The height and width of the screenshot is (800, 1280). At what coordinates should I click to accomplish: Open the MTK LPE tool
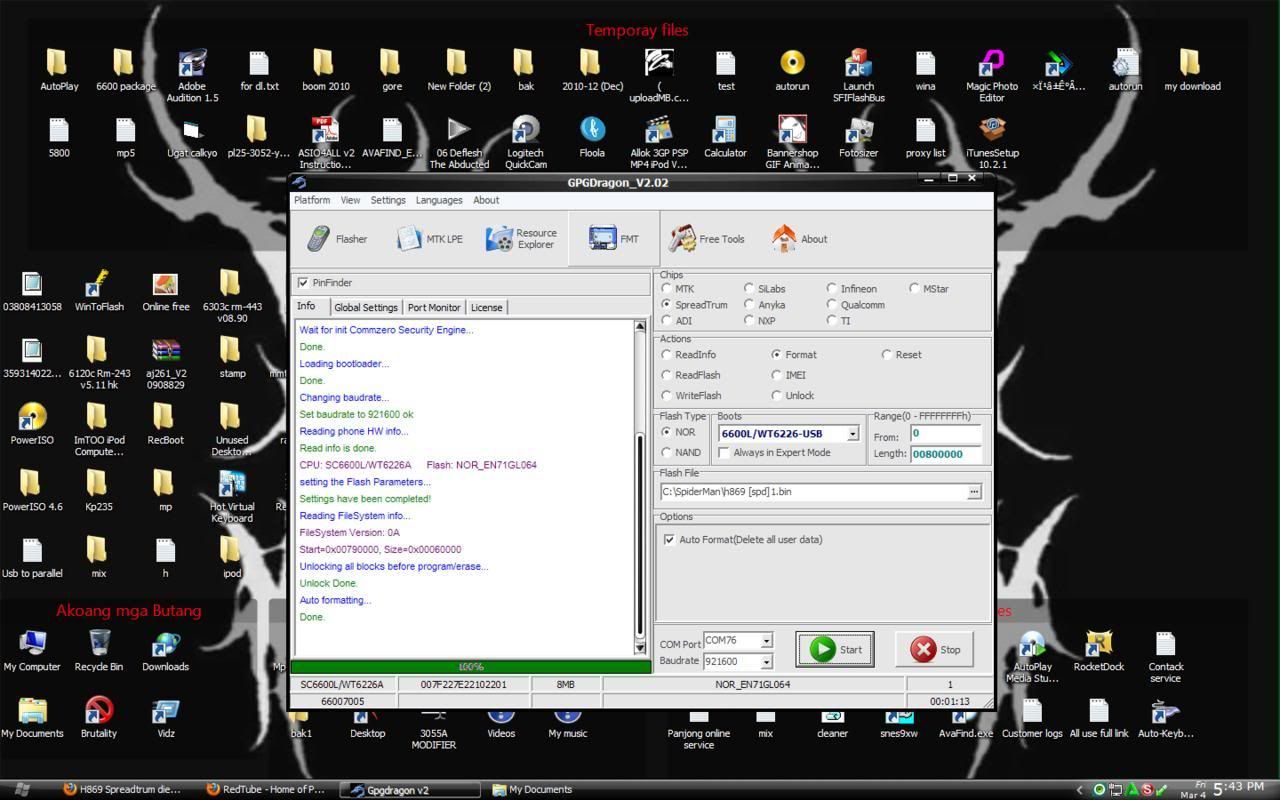(x=429, y=239)
